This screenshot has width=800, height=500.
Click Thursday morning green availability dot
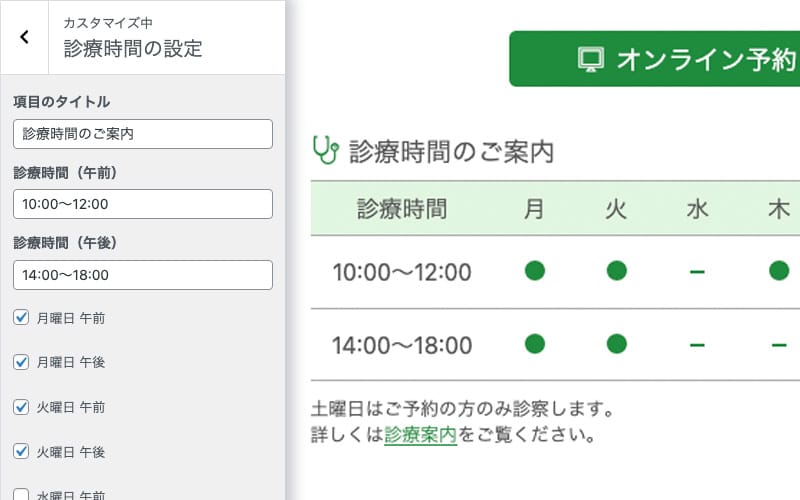[x=779, y=271]
